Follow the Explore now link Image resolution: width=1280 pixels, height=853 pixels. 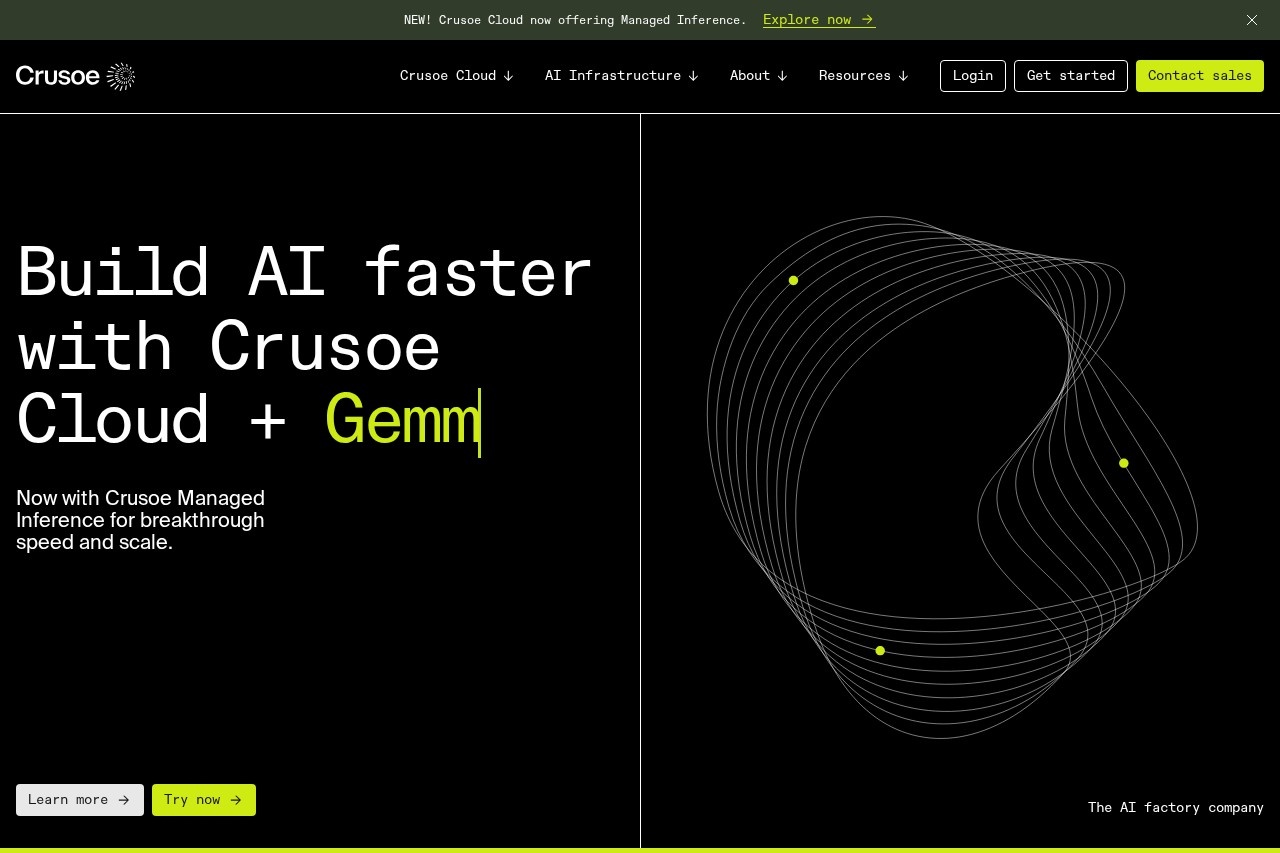[x=818, y=20]
